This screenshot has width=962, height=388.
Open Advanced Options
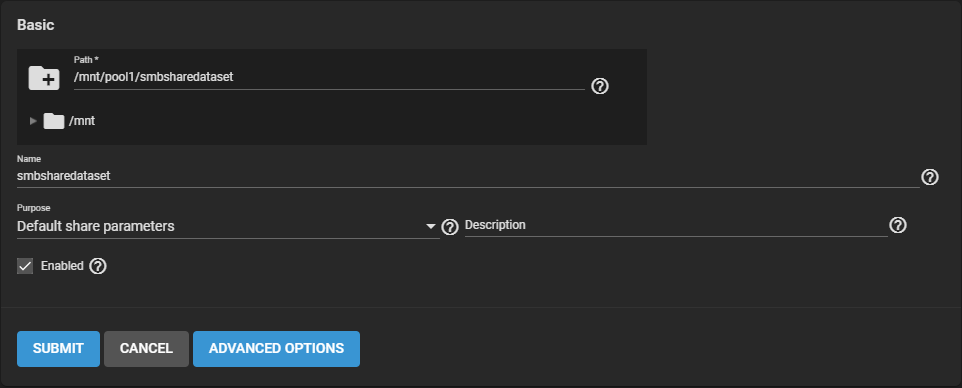[276, 349]
